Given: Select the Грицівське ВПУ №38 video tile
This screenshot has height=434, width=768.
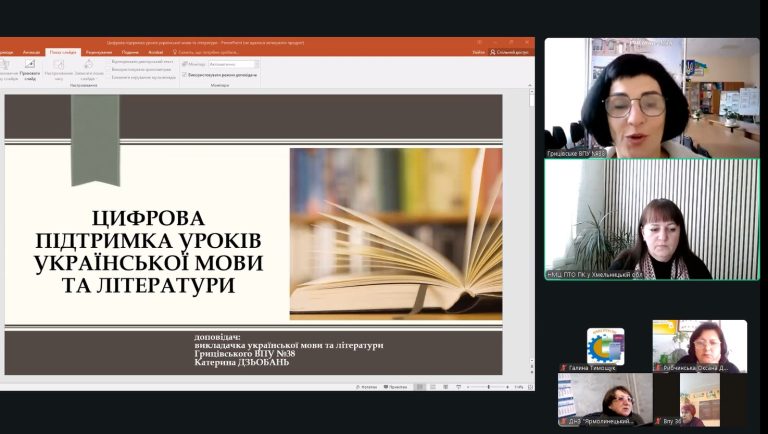Looking at the screenshot, I should [652, 98].
